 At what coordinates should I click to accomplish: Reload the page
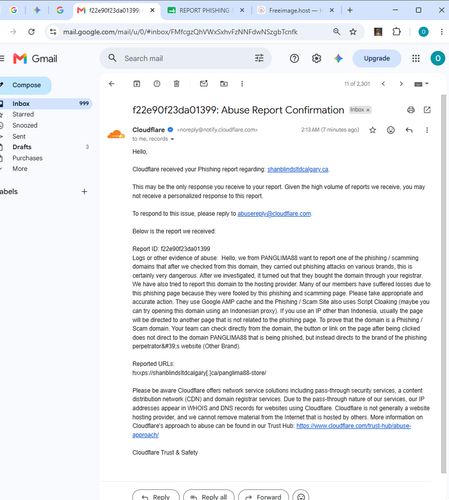[x=31, y=32]
